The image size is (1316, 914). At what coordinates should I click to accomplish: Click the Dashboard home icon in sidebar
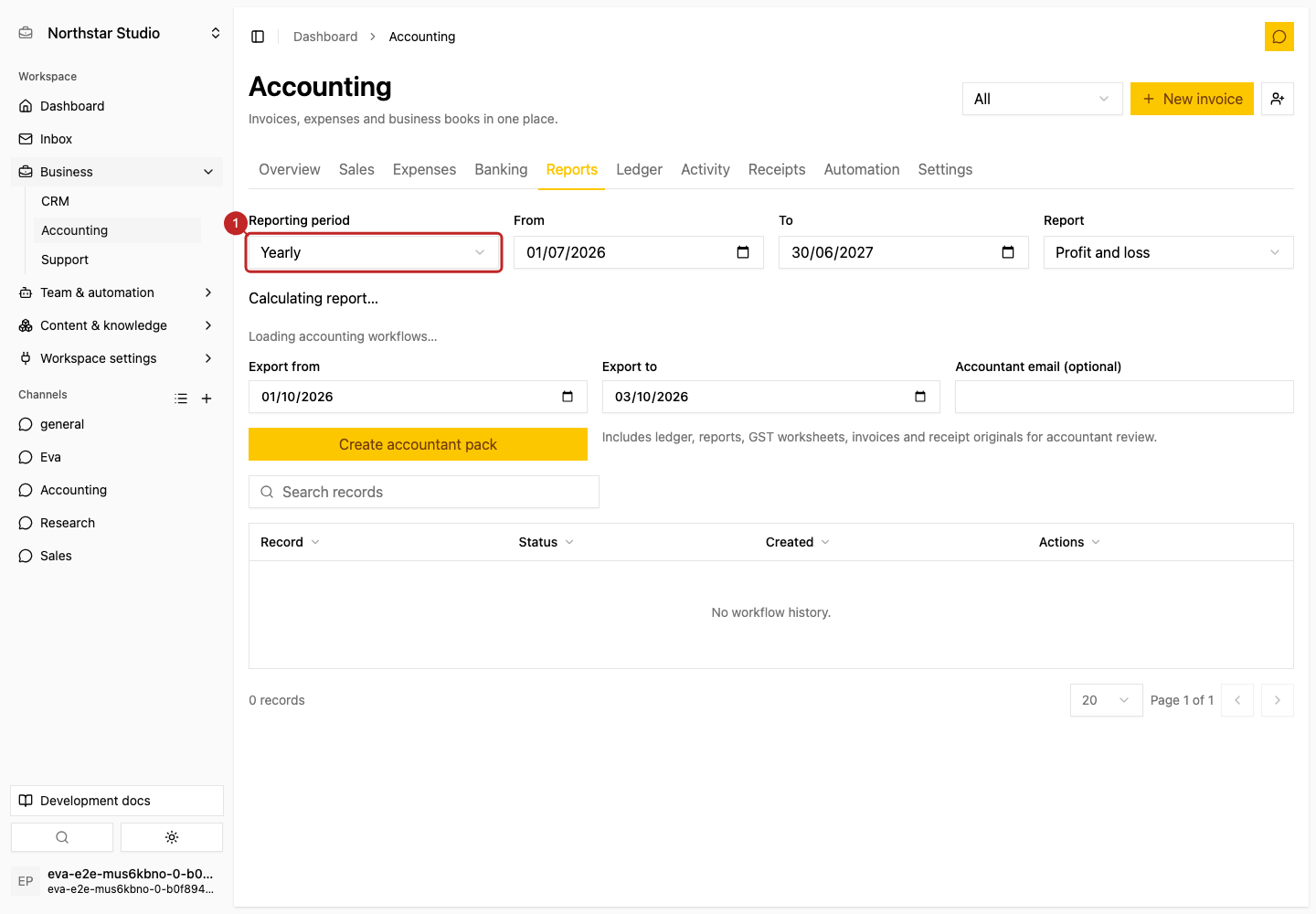click(x=26, y=106)
